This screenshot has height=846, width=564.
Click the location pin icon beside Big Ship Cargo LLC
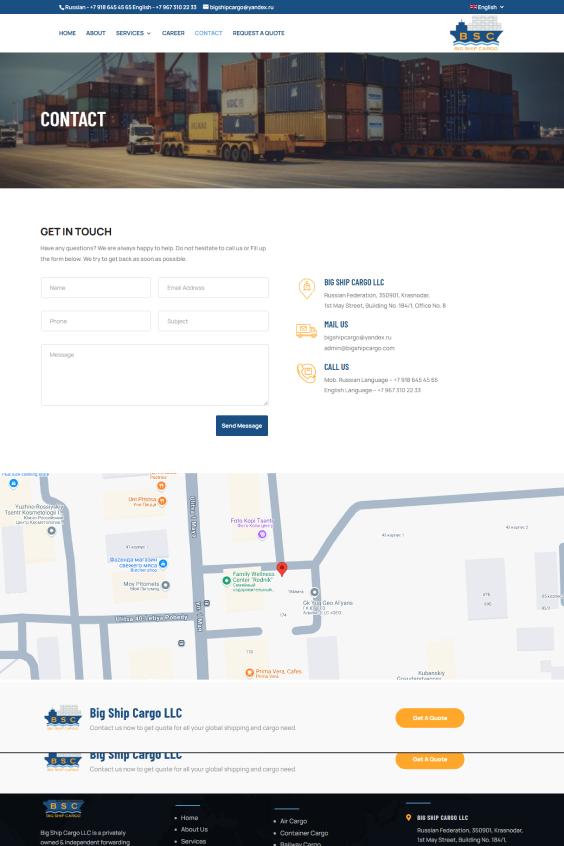coord(307,289)
